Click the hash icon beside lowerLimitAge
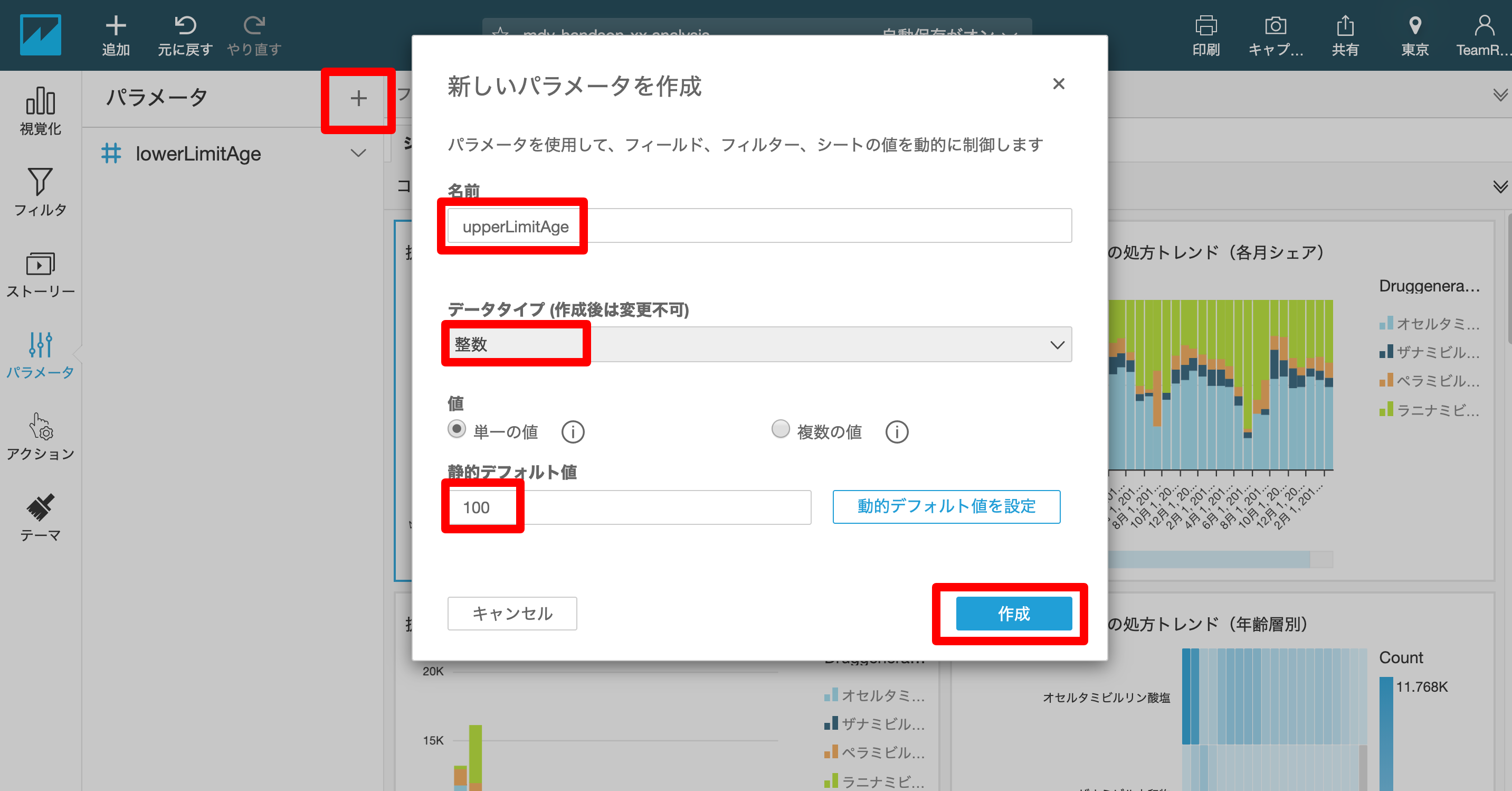The image size is (1512, 791). click(x=111, y=153)
